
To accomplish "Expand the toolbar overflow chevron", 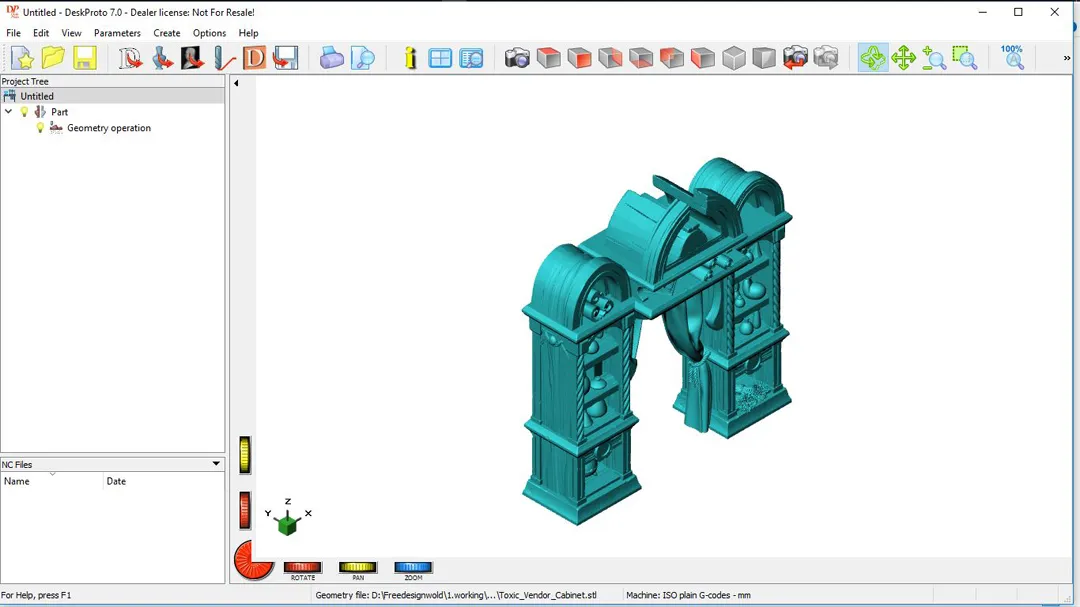I will click(1067, 59).
